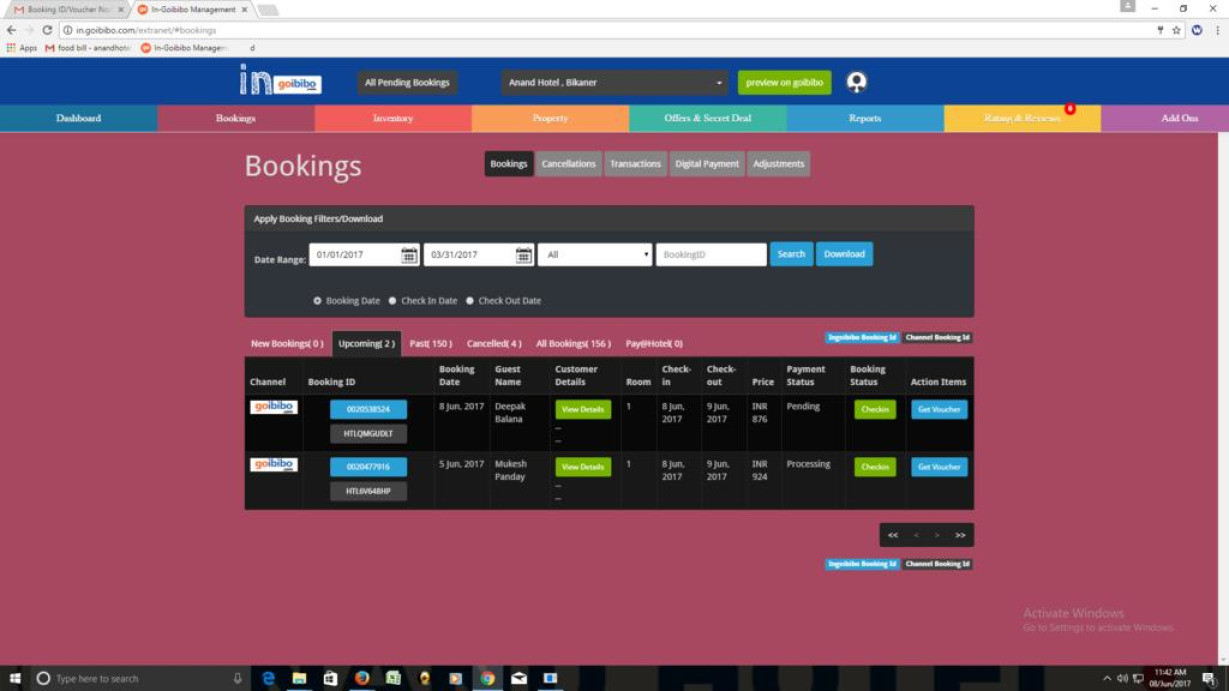
Task: Open the All Pending Bookings menu
Action: (407, 82)
